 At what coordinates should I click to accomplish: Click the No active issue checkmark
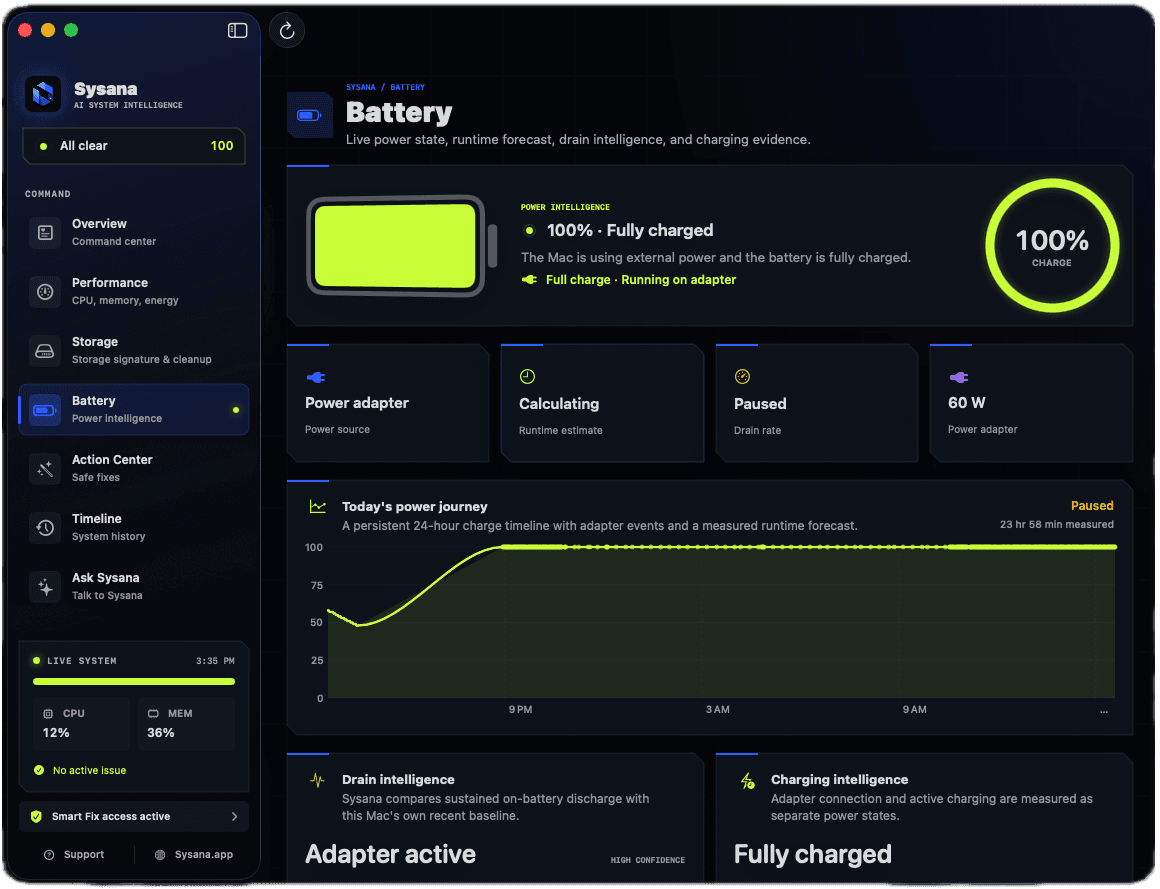click(x=39, y=771)
